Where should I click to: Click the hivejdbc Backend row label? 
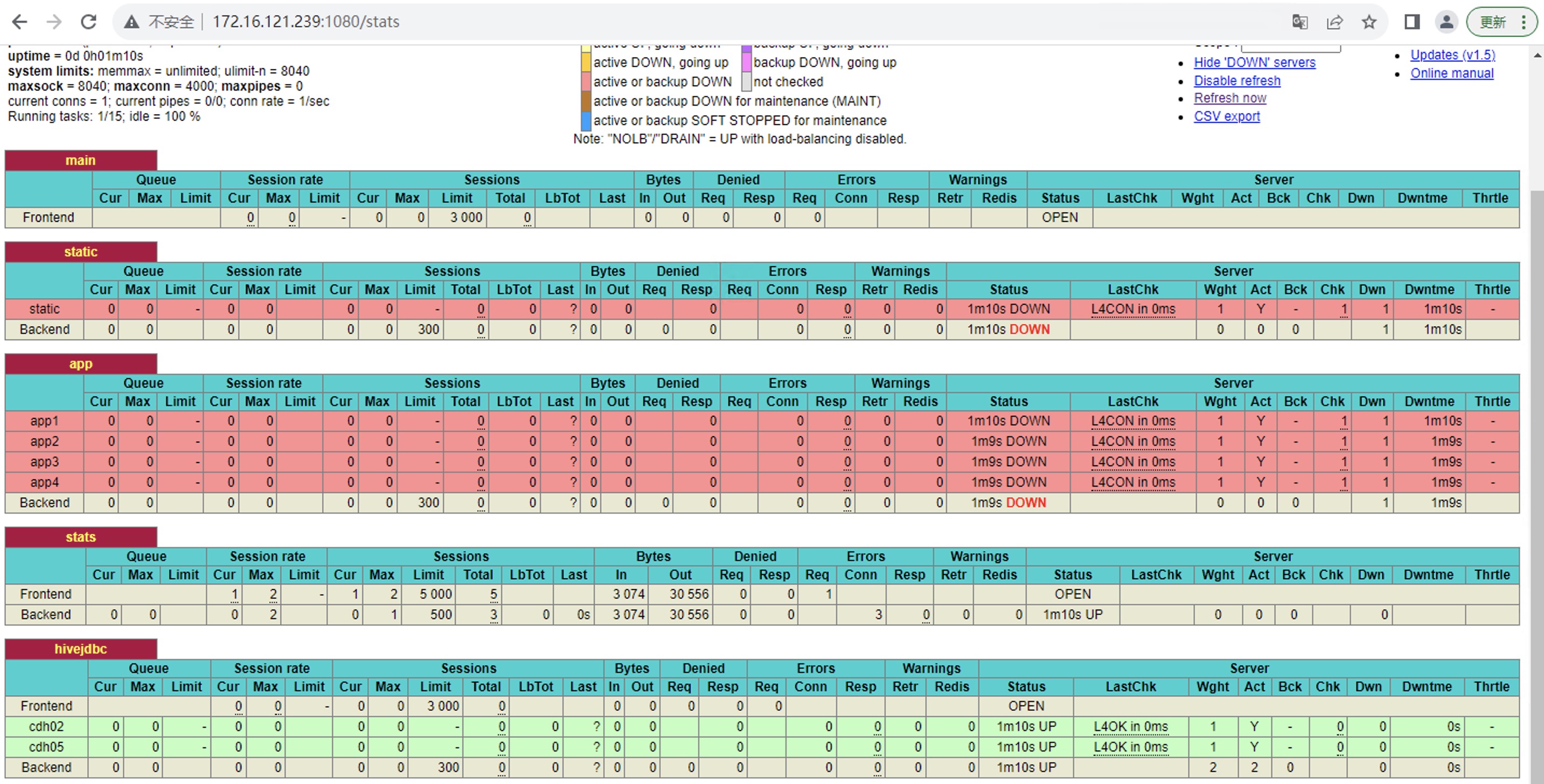[x=46, y=767]
